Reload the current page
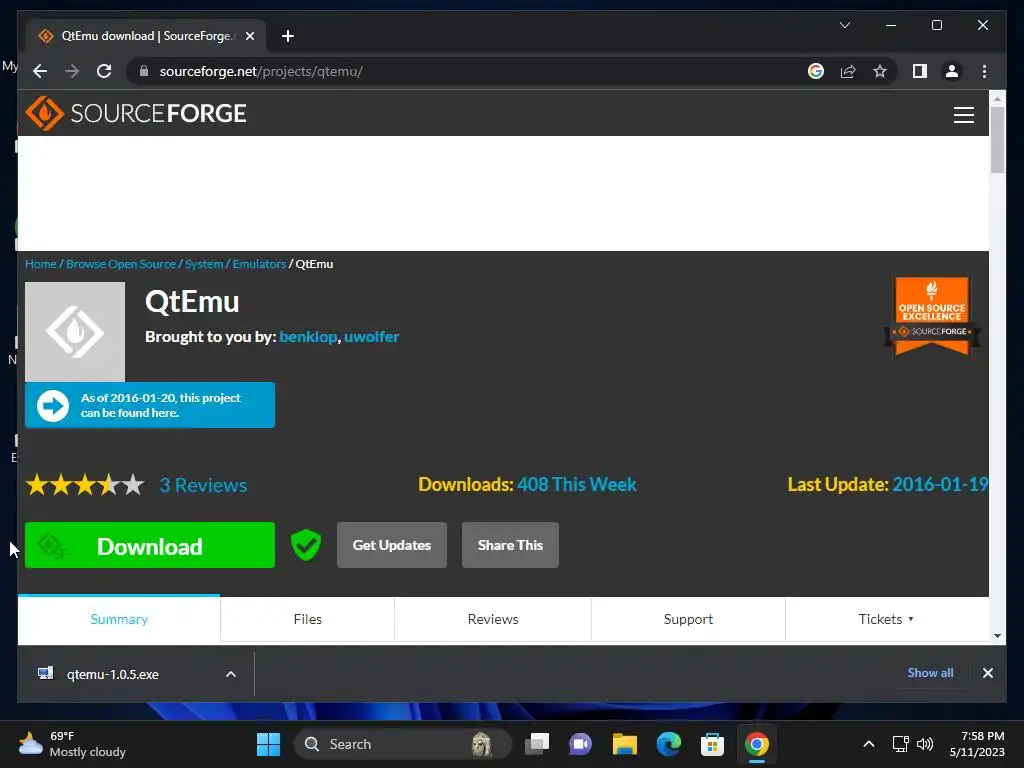The image size is (1024, 768). (x=104, y=71)
